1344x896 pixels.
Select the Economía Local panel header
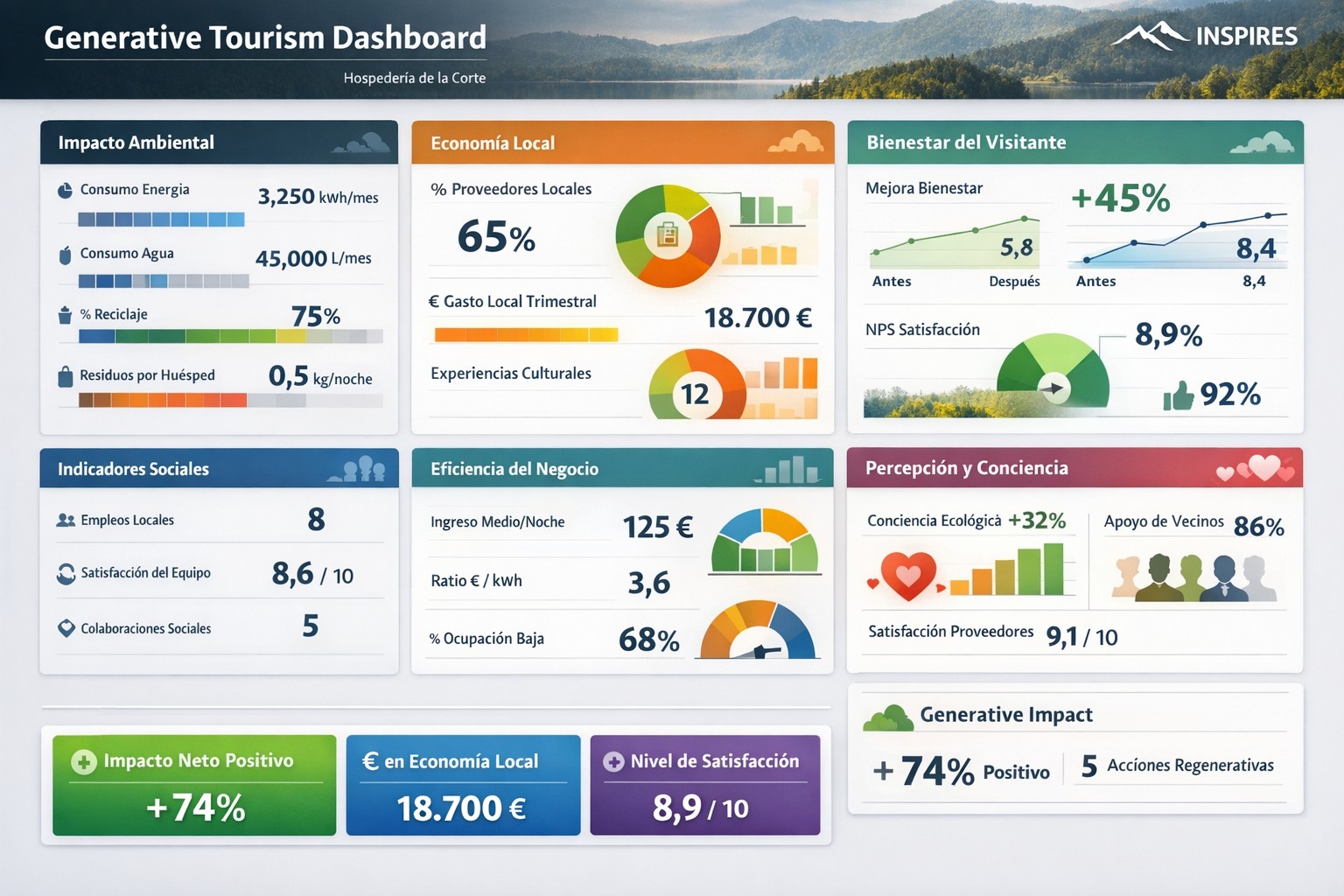coord(622,143)
